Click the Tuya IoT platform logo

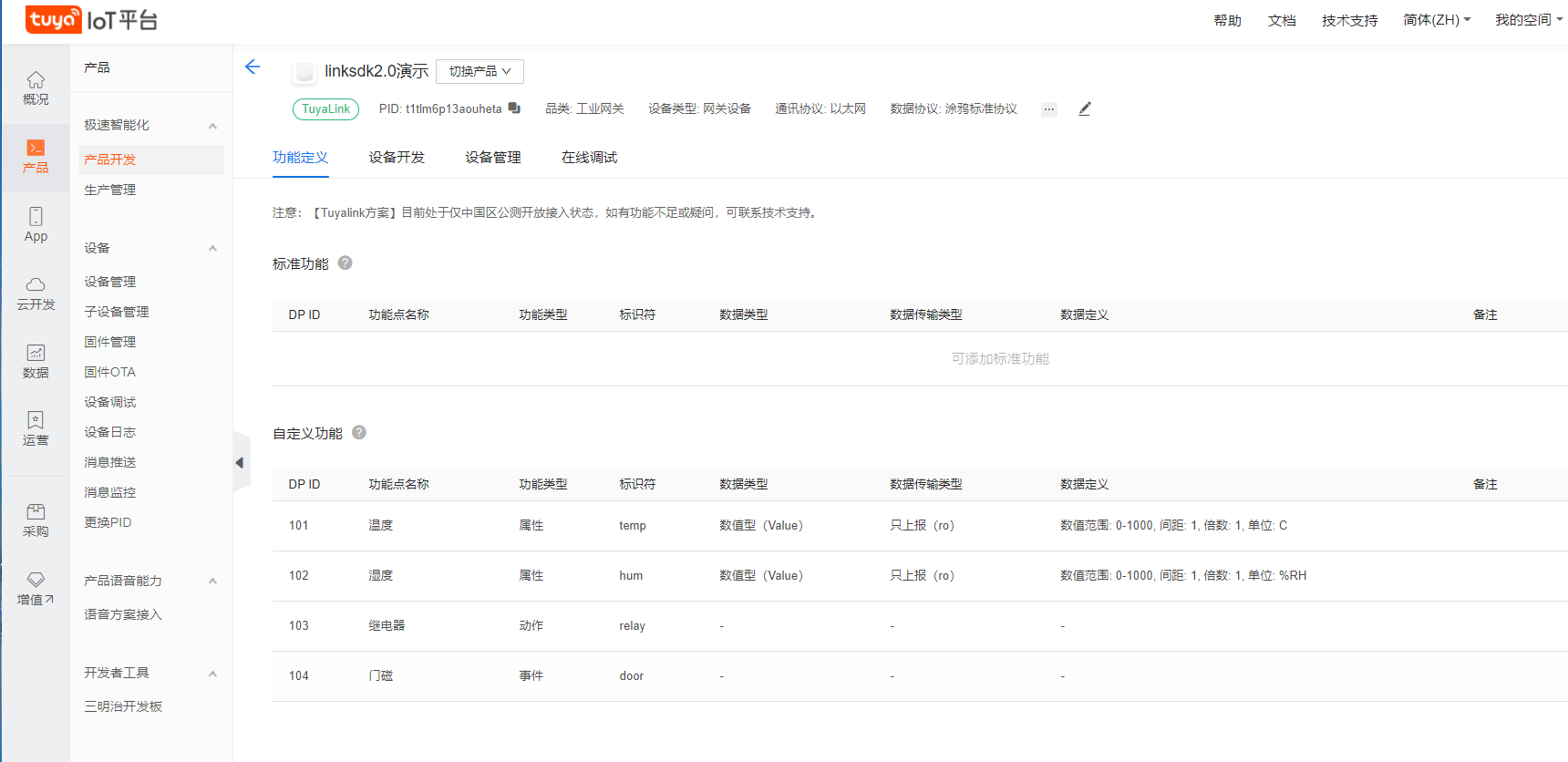(91, 19)
